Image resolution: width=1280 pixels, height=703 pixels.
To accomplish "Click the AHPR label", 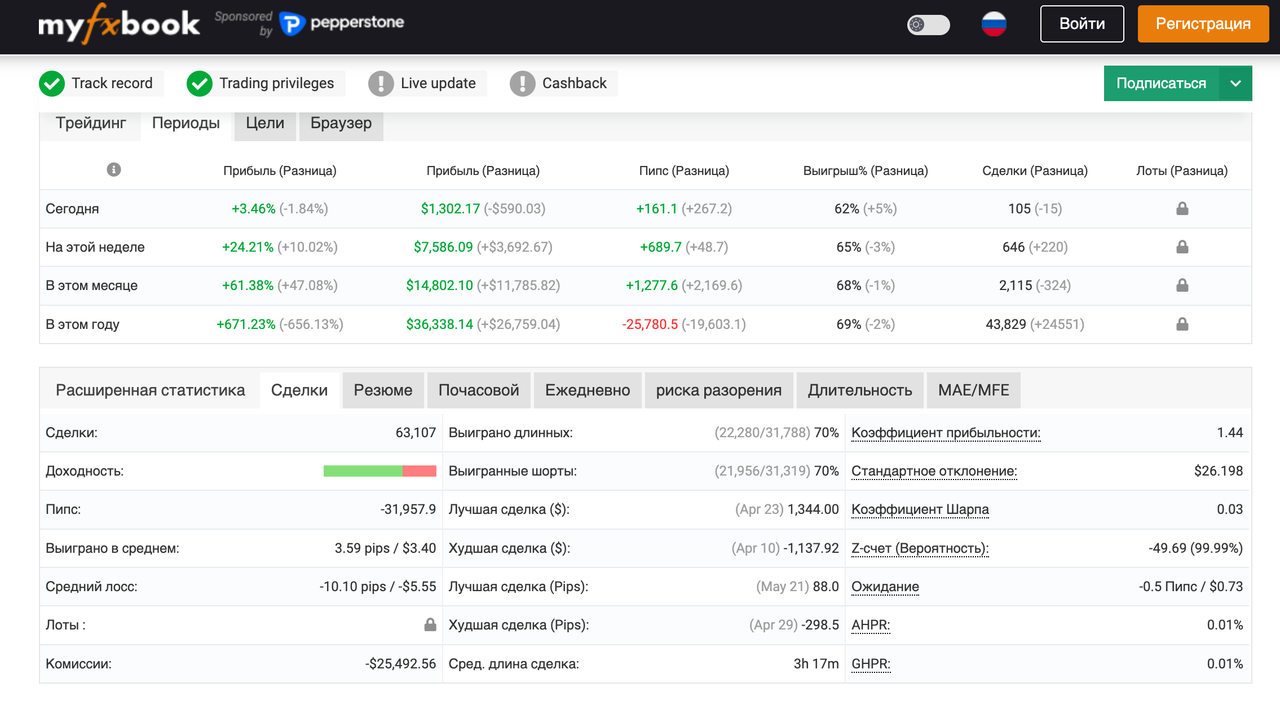I will (x=871, y=625).
